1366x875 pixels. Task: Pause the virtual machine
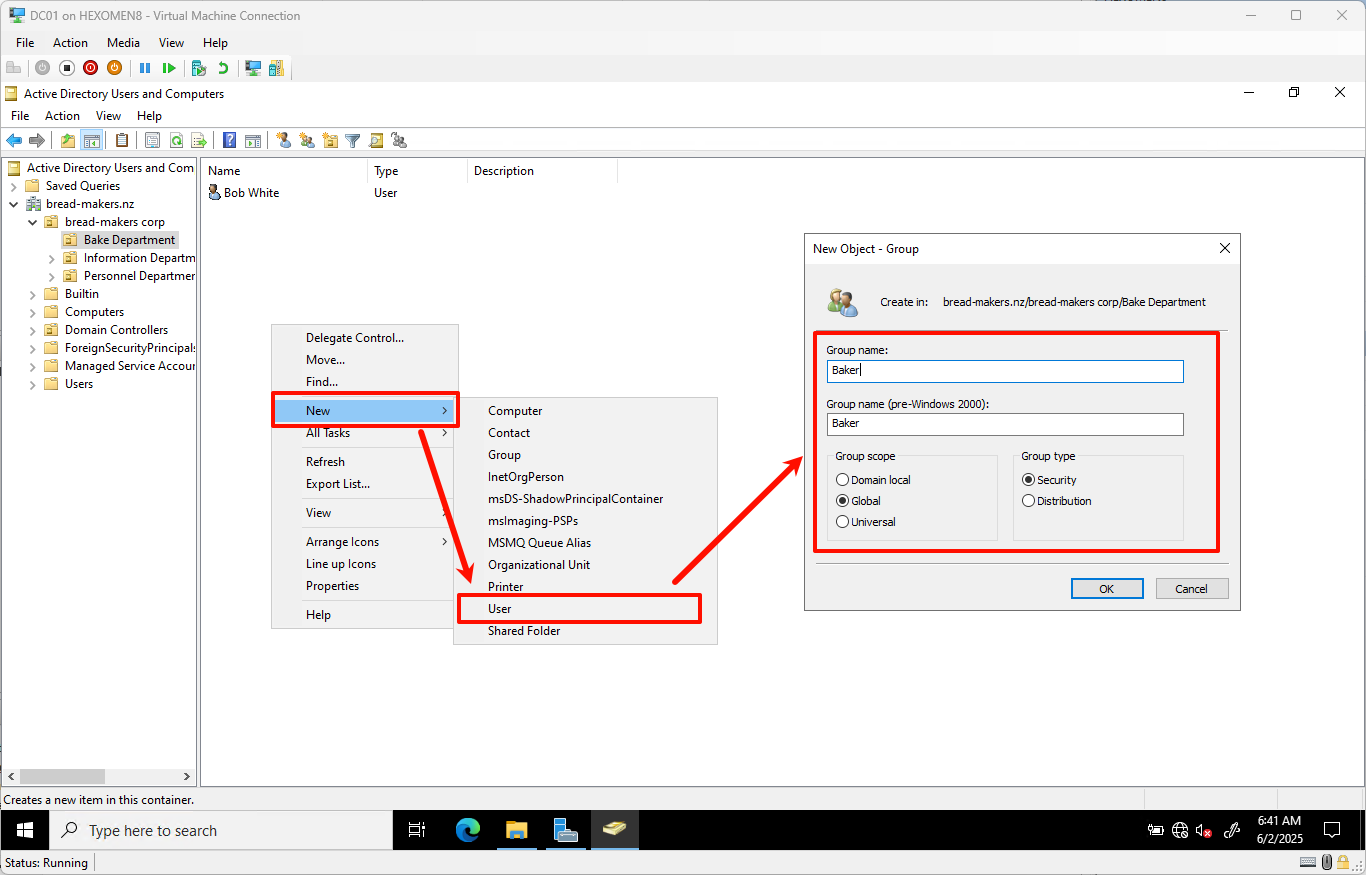pos(145,68)
